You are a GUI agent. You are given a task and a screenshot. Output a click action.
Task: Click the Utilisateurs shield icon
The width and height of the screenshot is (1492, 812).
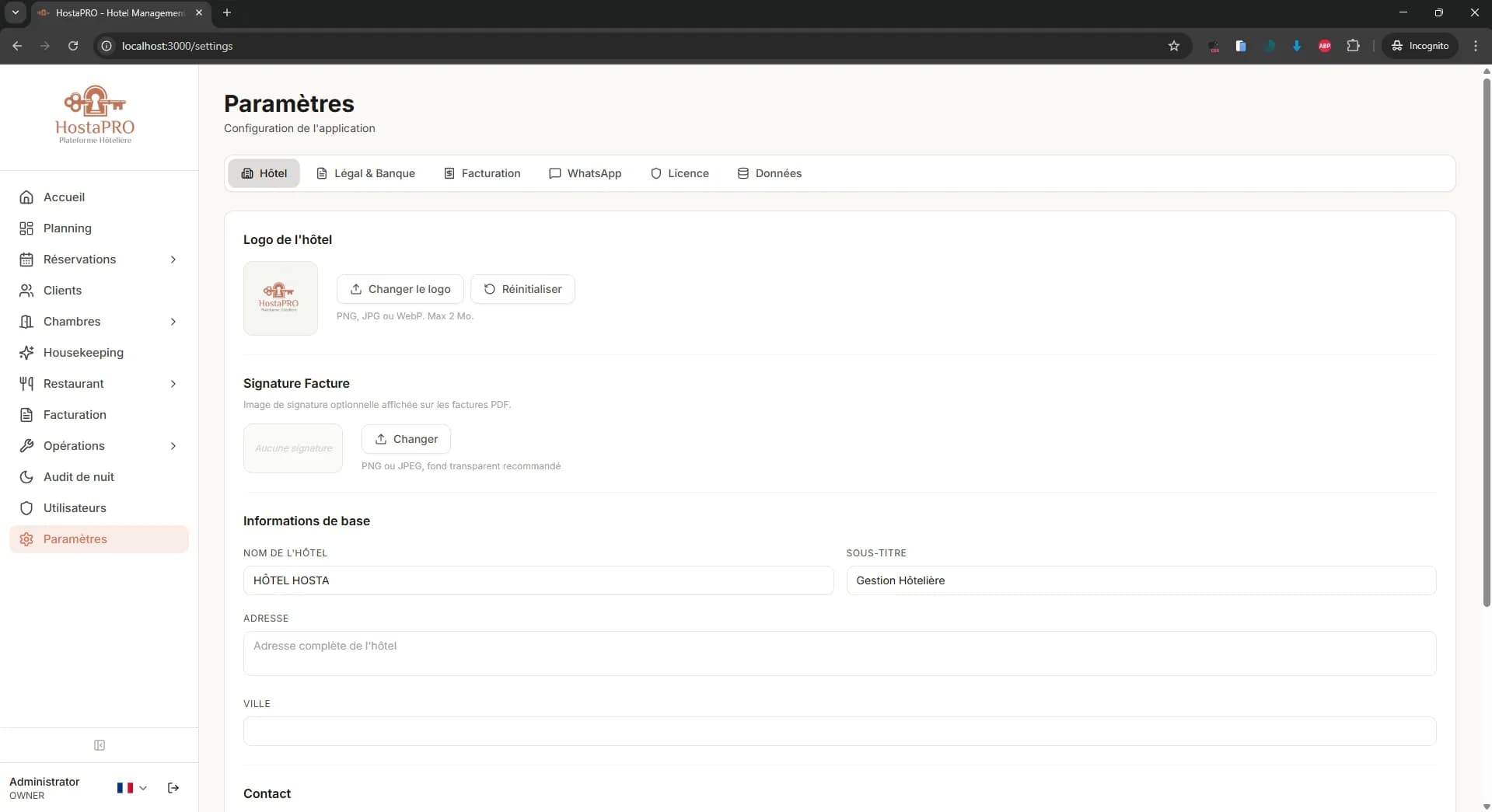[x=26, y=508]
